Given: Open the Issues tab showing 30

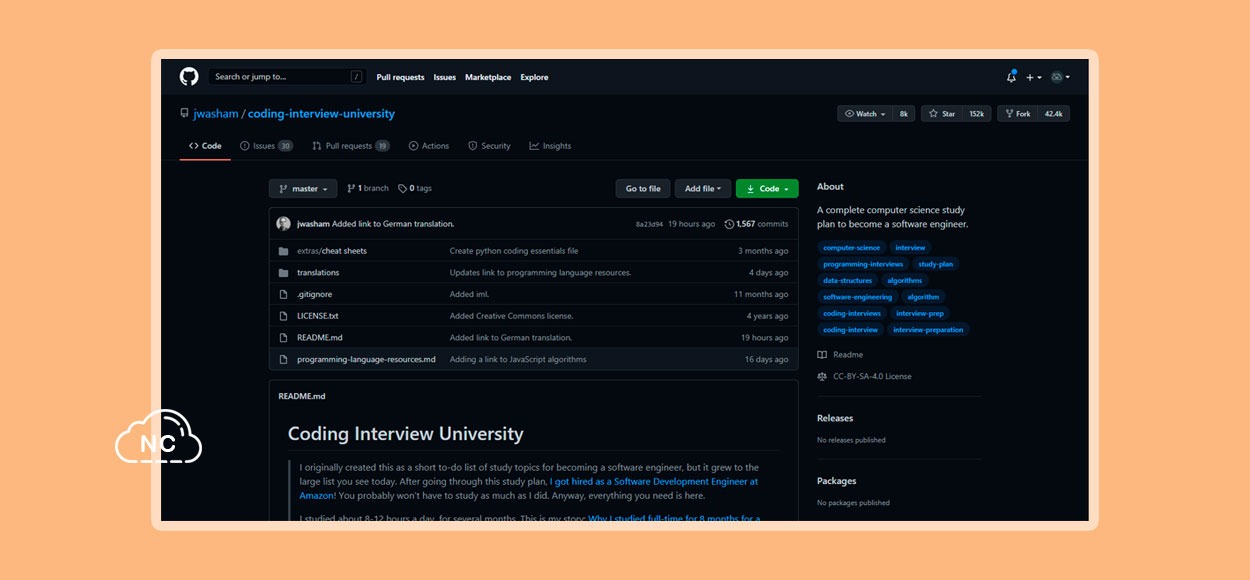Looking at the screenshot, I should pyautogui.click(x=266, y=146).
